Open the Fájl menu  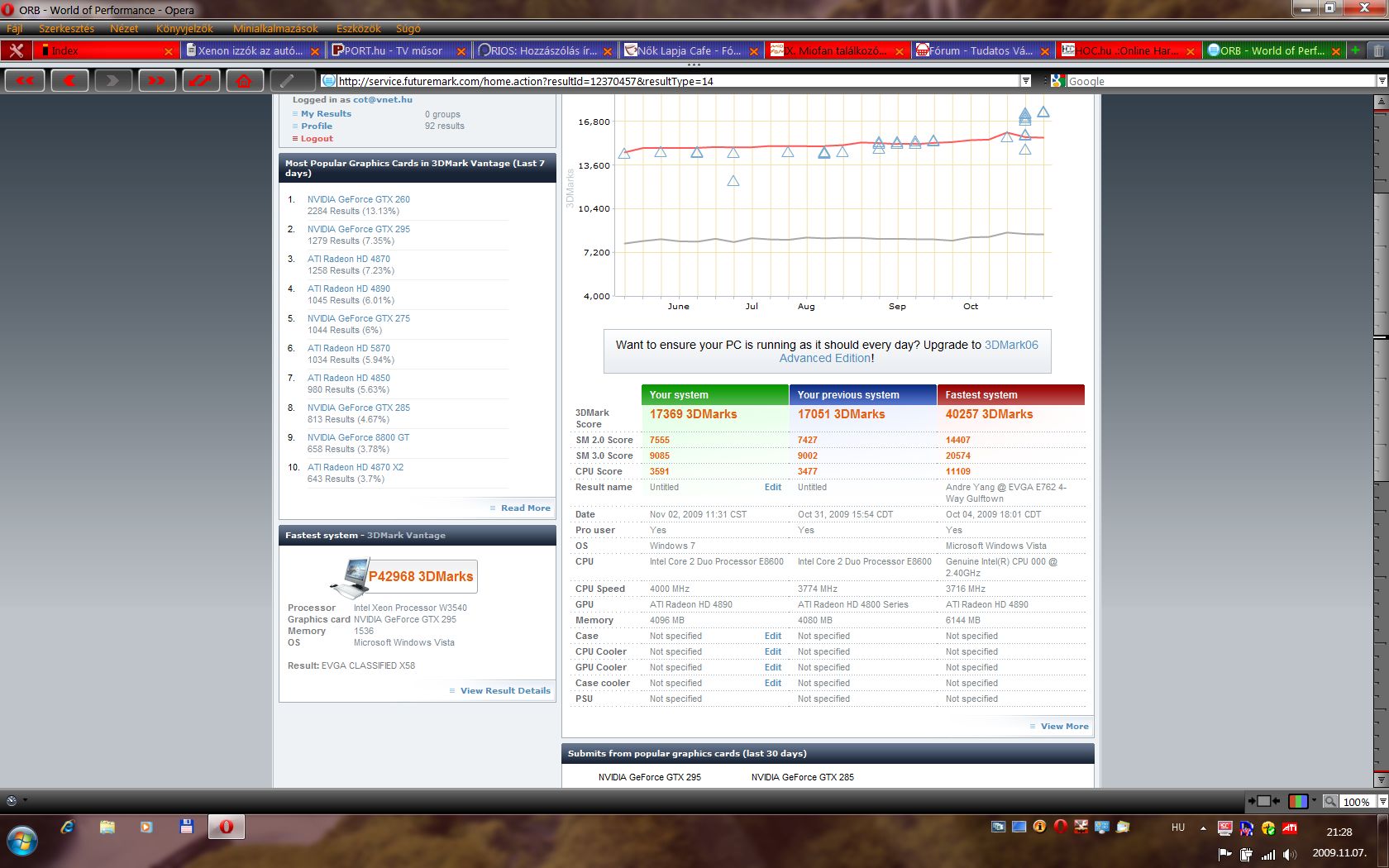coord(15,28)
